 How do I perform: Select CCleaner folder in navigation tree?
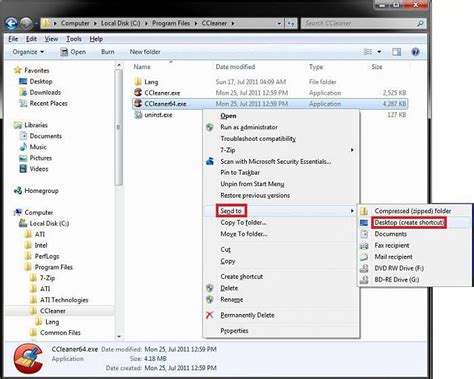coord(53,311)
